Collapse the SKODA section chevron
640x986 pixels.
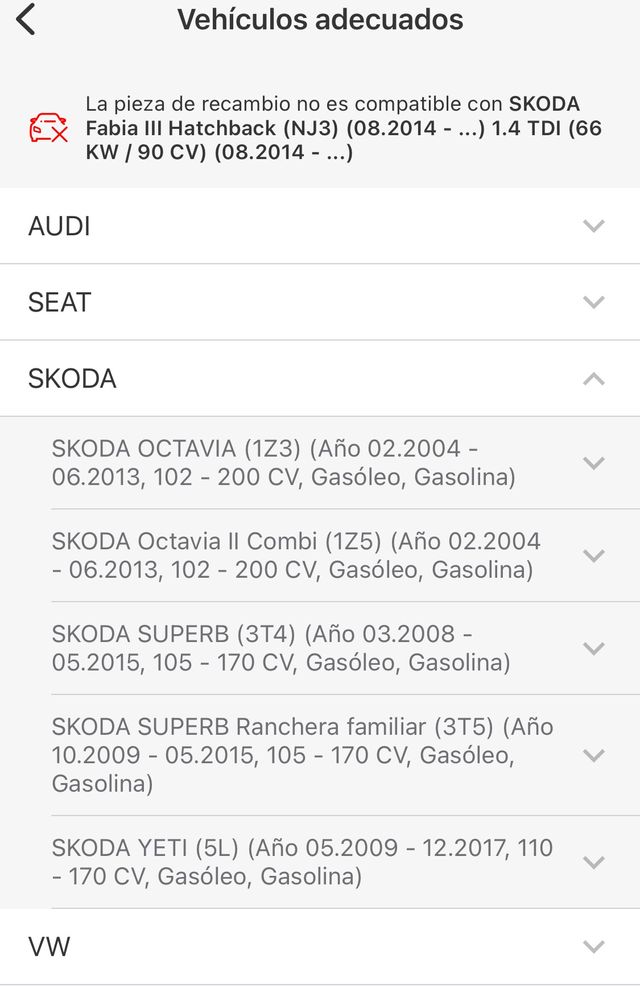click(x=594, y=378)
